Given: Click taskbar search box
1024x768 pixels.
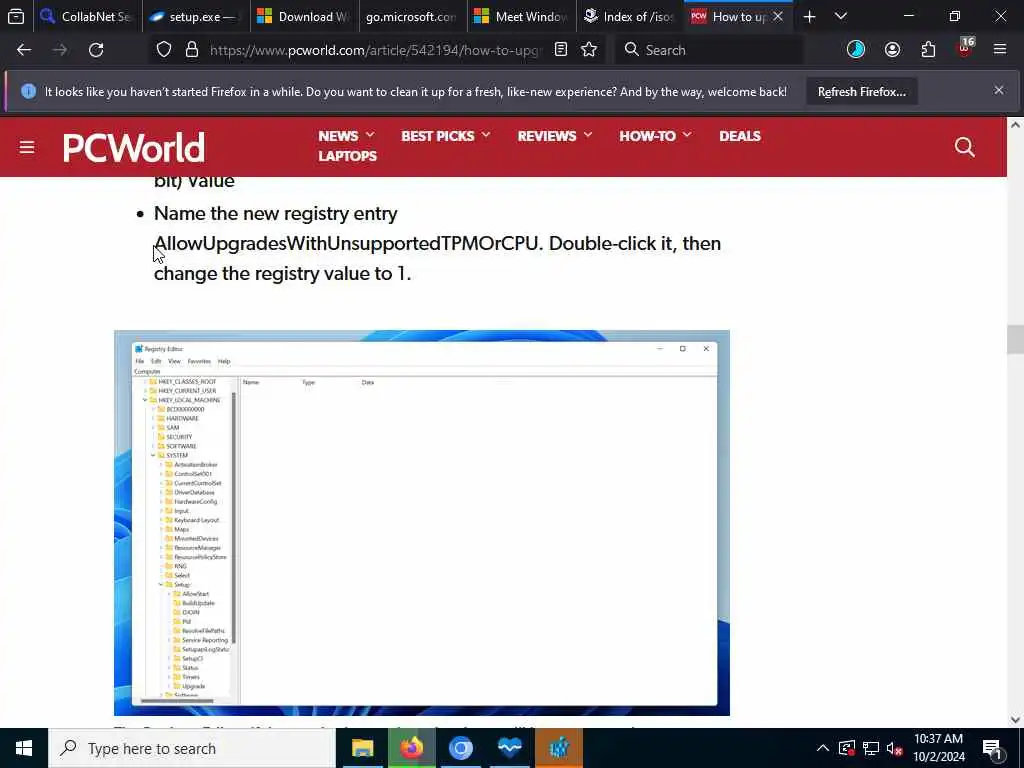Looking at the screenshot, I should [x=192, y=748].
